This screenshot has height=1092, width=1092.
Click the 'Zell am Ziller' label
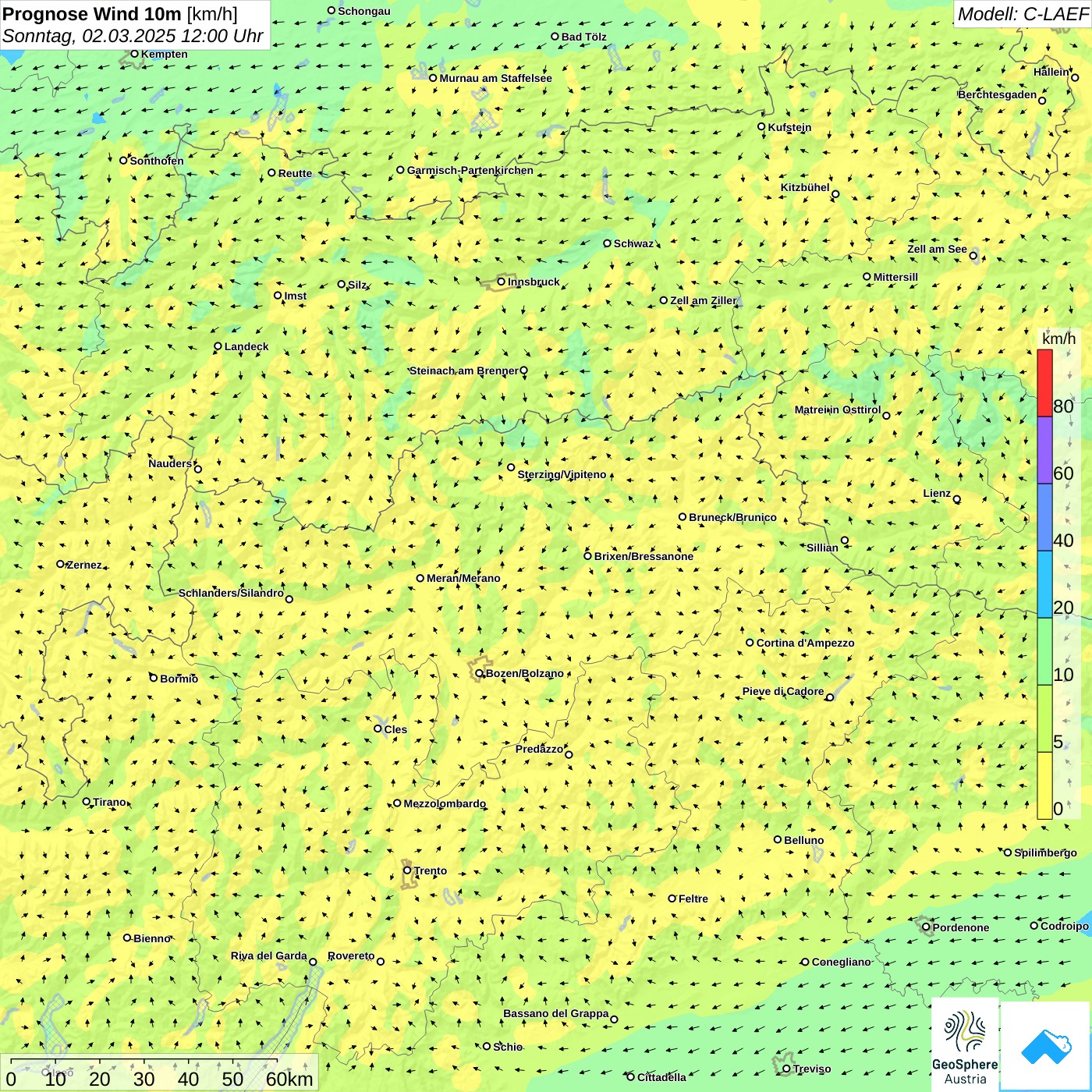point(703,300)
